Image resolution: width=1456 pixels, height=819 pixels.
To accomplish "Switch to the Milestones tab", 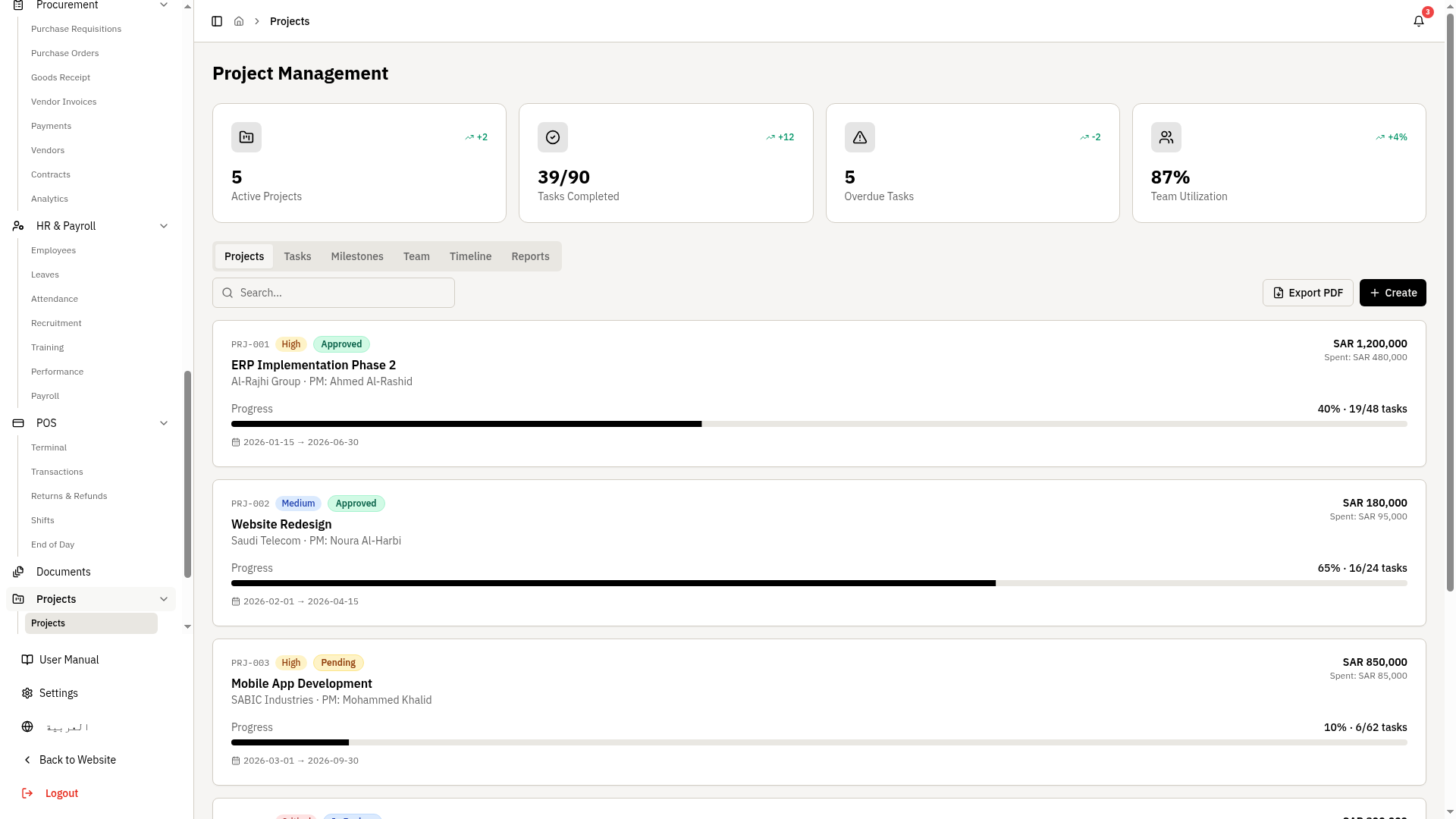I will (x=356, y=256).
